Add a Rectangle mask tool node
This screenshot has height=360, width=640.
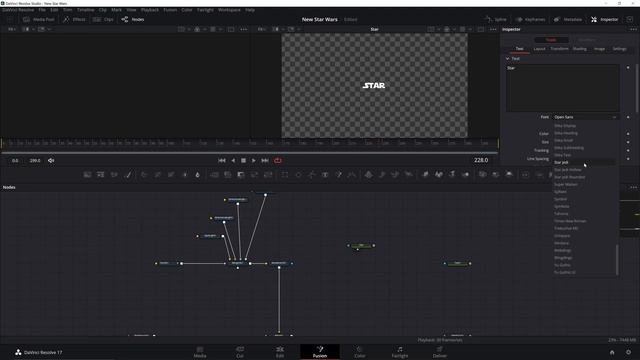pyautogui.click(x=284, y=175)
